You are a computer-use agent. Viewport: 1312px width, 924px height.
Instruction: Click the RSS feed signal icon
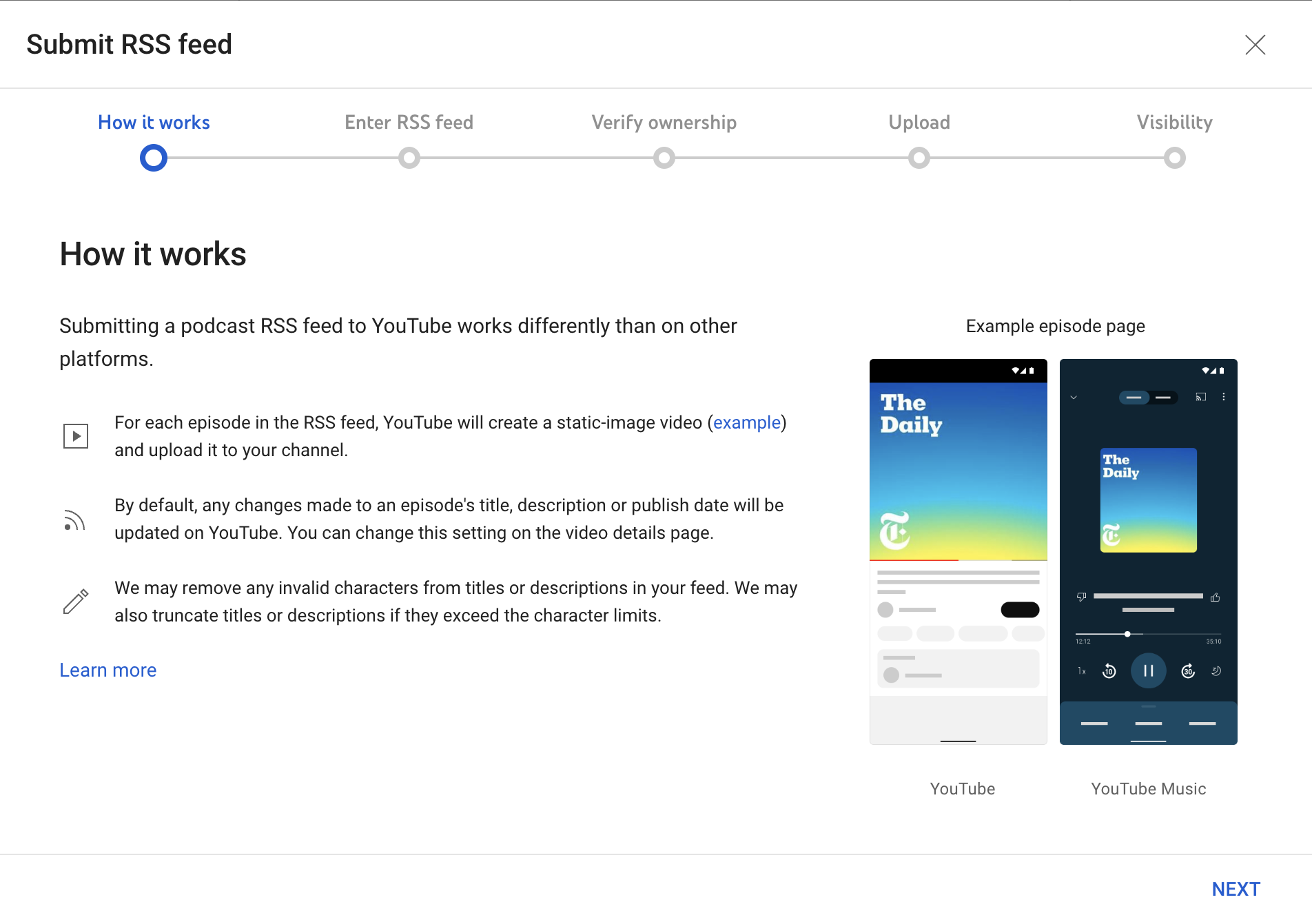coord(74,520)
